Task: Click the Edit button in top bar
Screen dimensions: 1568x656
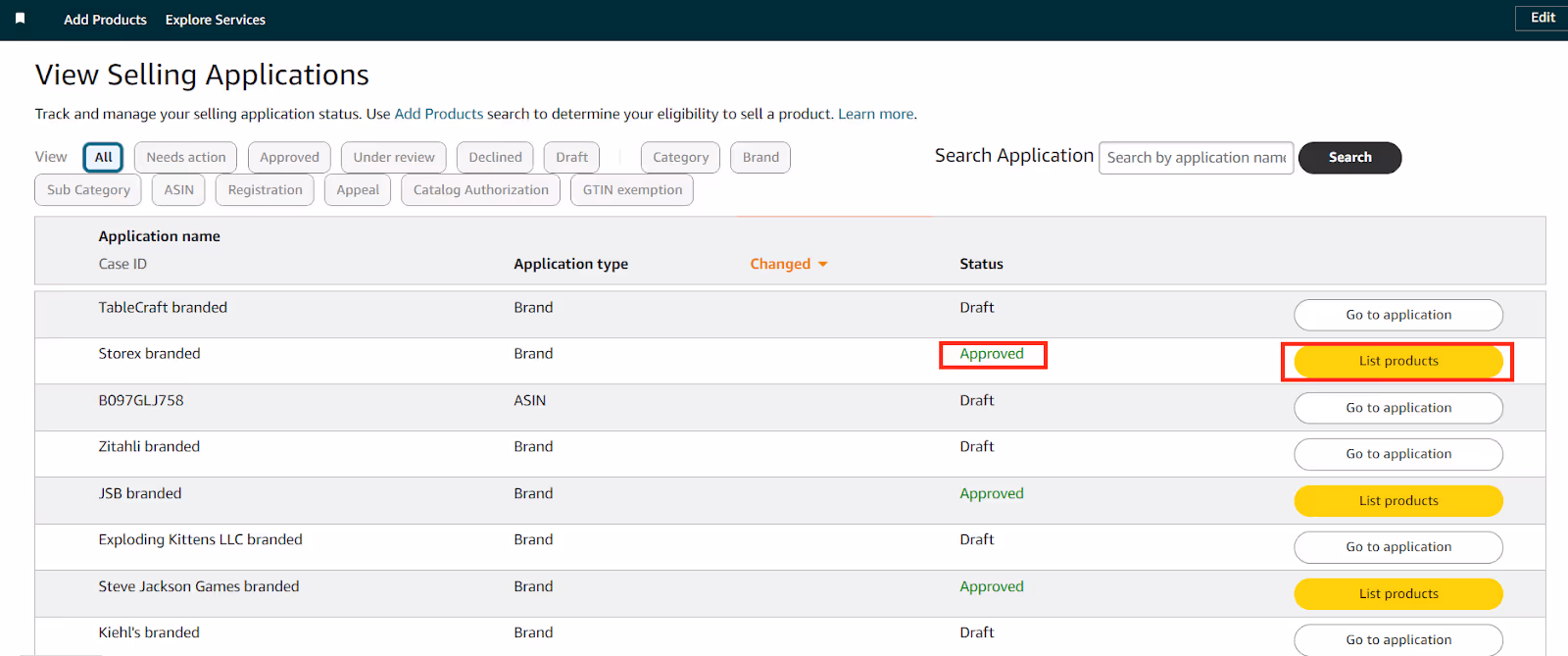Action: (1543, 18)
